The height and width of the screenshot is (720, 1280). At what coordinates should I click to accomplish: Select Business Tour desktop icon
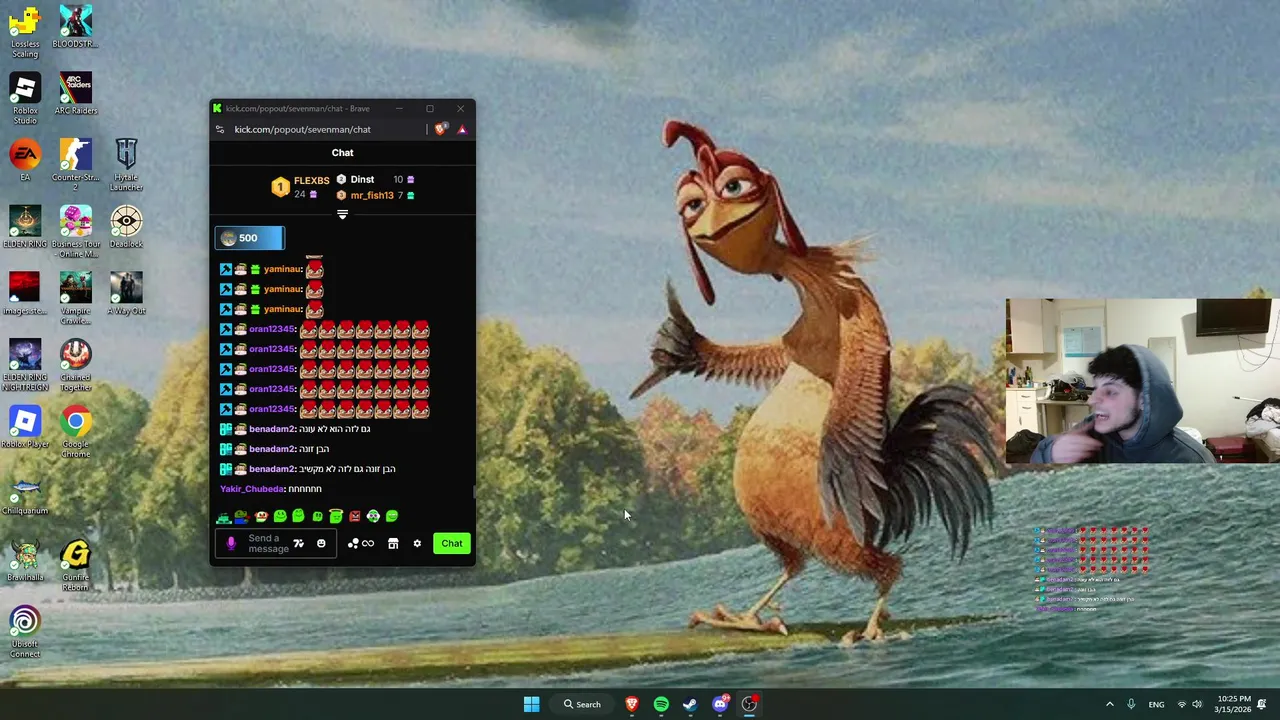[75, 232]
